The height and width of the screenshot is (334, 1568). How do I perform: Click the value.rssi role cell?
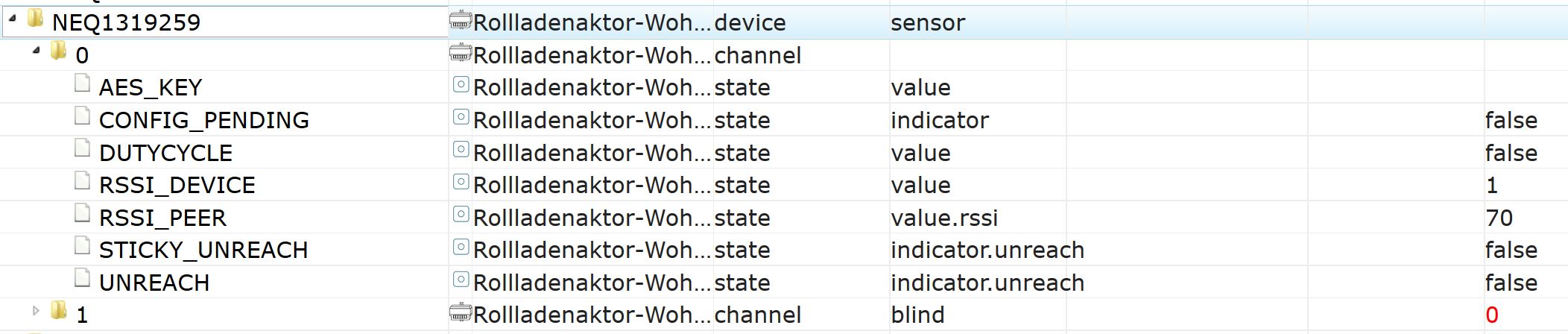(943, 218)
